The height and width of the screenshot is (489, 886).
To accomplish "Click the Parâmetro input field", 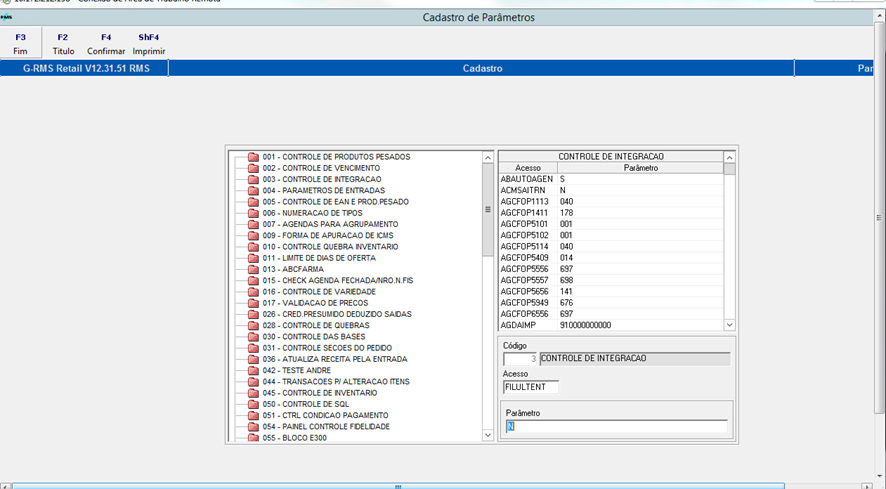I will tap(616, 426).
